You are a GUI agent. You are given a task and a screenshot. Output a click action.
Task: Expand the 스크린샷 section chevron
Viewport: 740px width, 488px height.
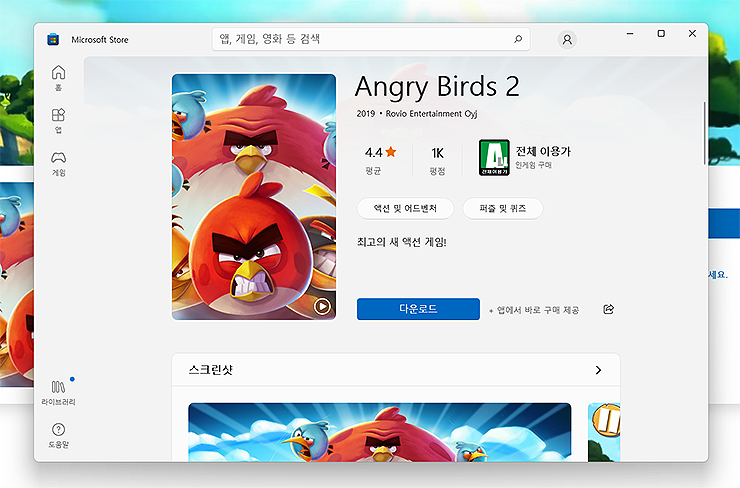coord(598,370)
